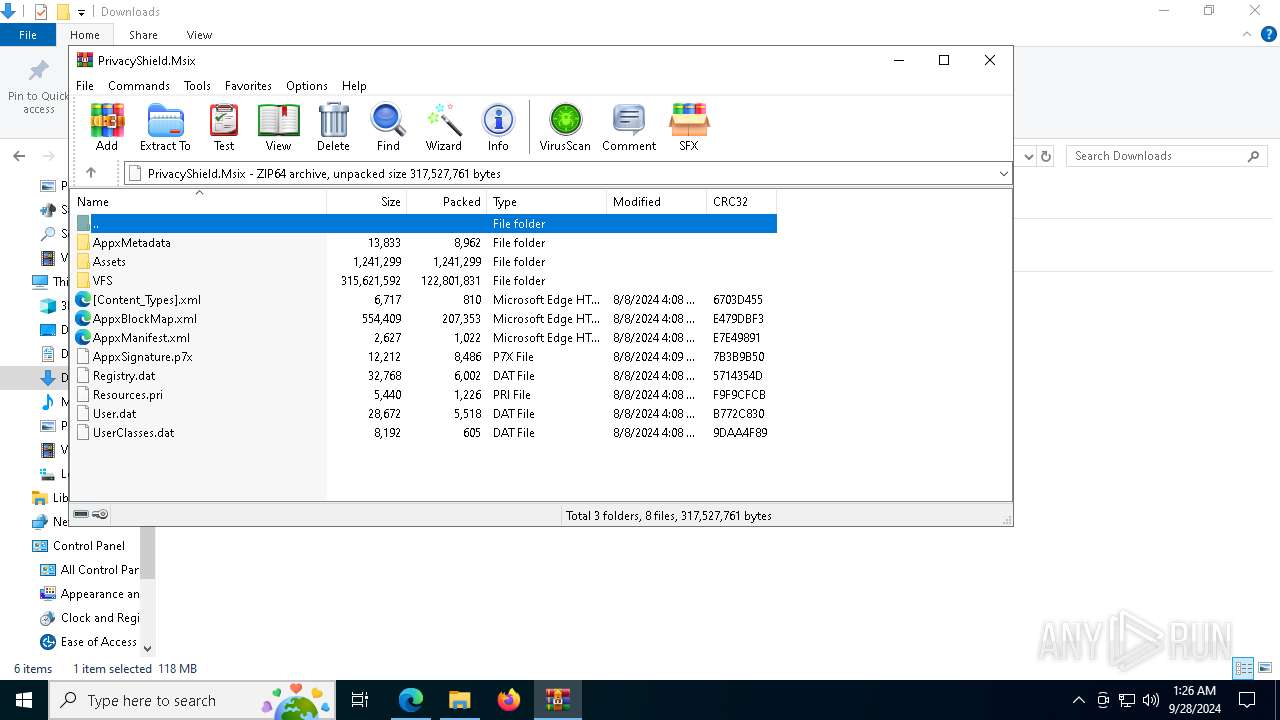Click the refresh button in Explorer address bar
The width and height of the screenshot is (1280, 720).
1046,156
